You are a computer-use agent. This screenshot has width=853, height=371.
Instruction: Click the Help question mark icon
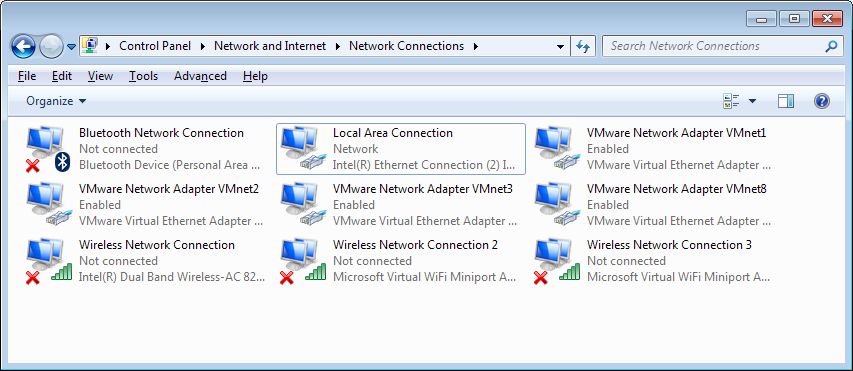click(x=821, y=101)
